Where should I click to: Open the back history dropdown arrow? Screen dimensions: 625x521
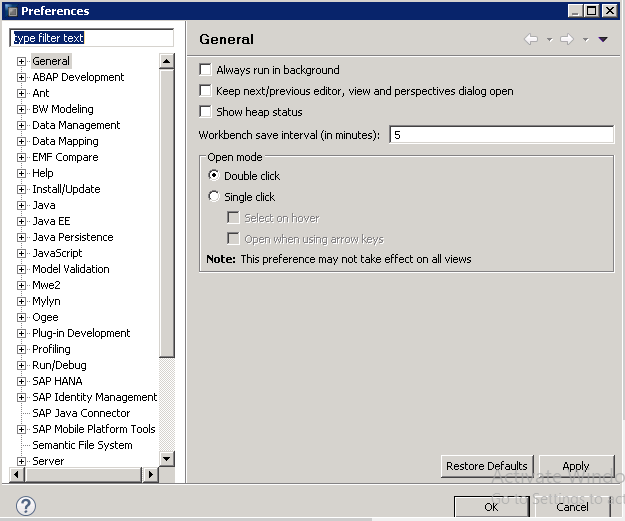[548, 40]
